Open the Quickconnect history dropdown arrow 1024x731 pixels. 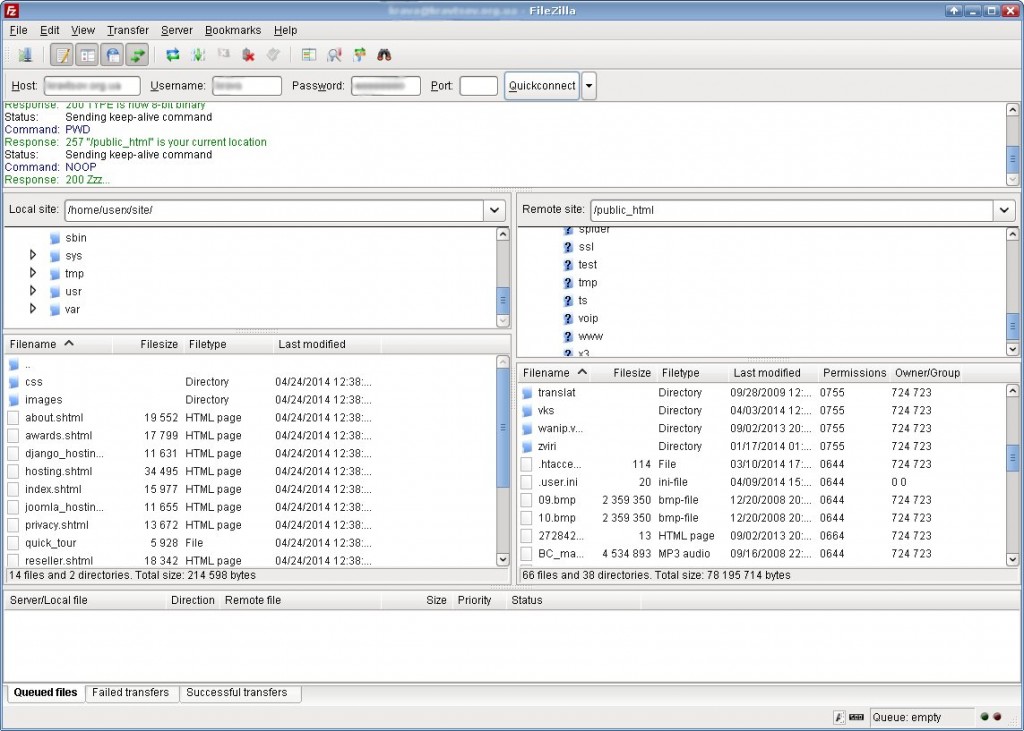pyautogui.click(x=588, y=86)
